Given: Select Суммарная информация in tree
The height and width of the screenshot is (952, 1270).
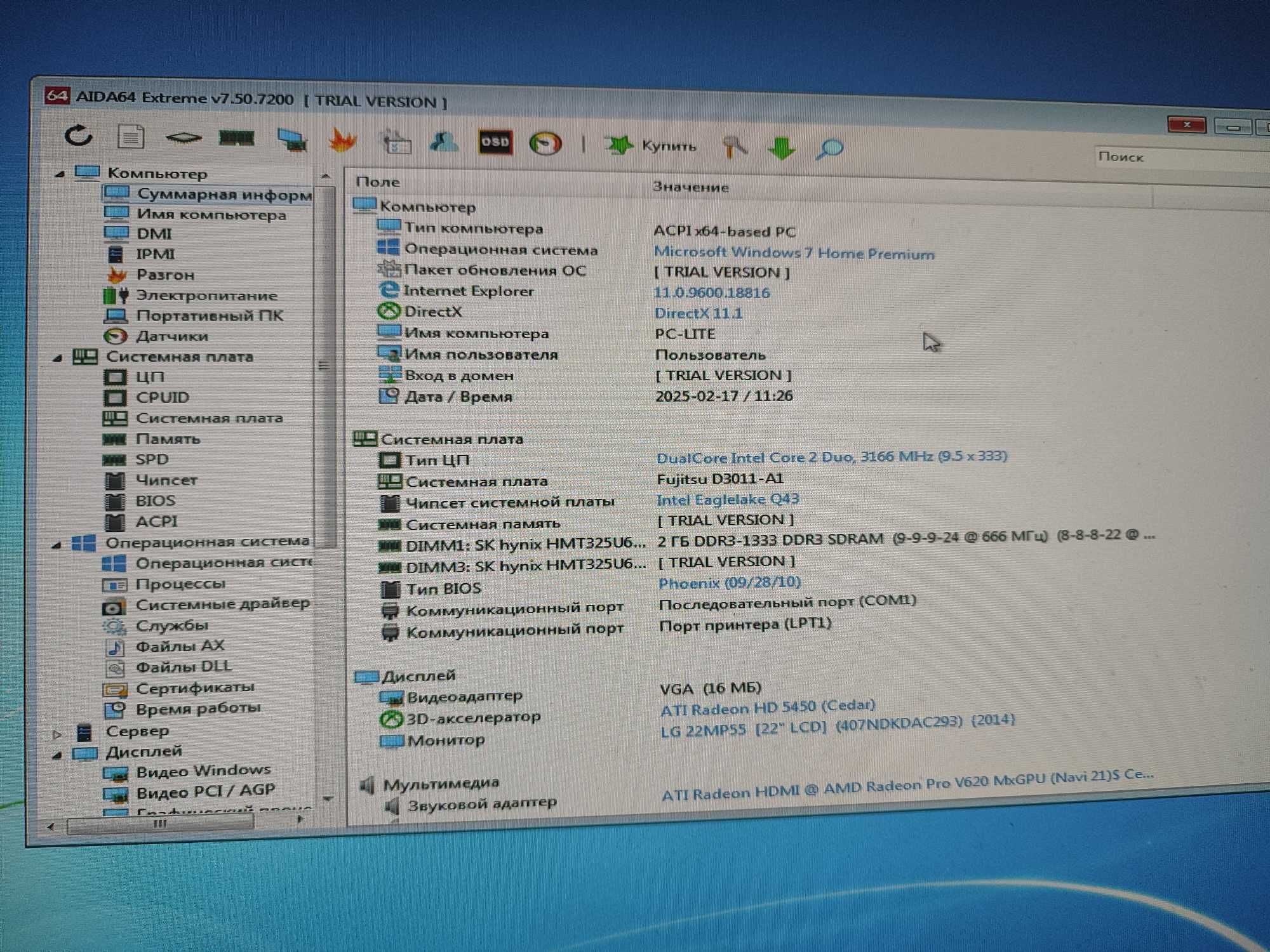Looking at the screenshot, I should click(x=207, y=194).
